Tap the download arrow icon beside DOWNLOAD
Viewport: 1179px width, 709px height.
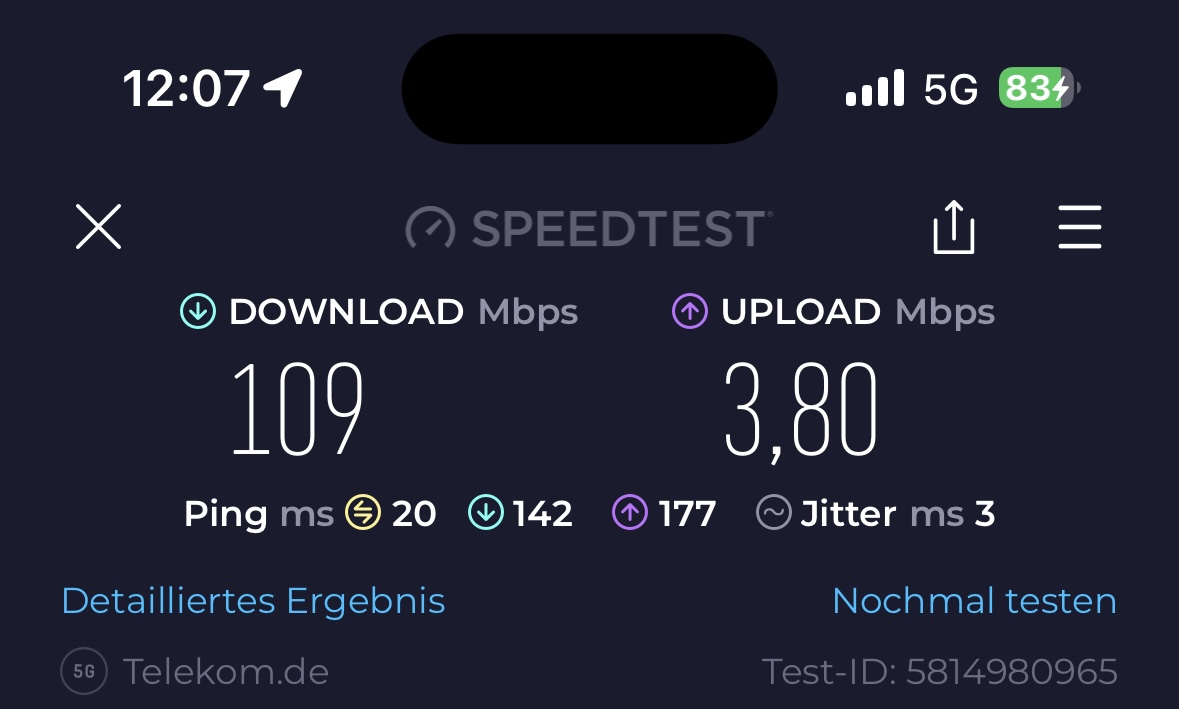point(198,312)
